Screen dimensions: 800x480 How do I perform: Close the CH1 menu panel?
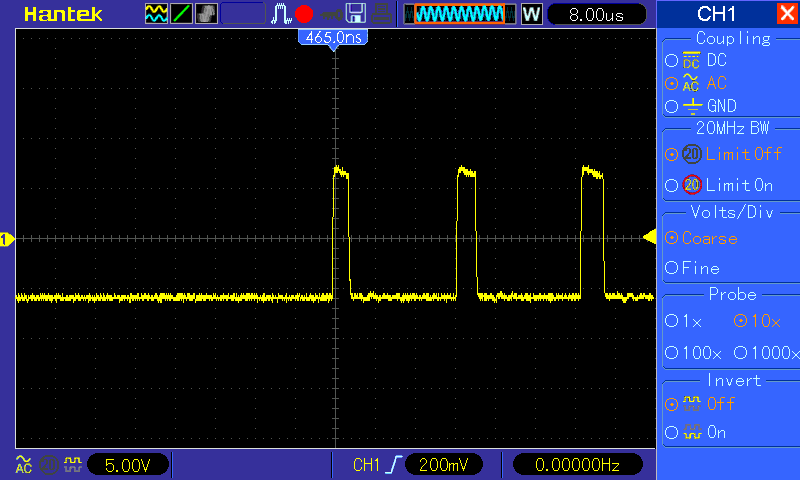click(x=787, y=13)
